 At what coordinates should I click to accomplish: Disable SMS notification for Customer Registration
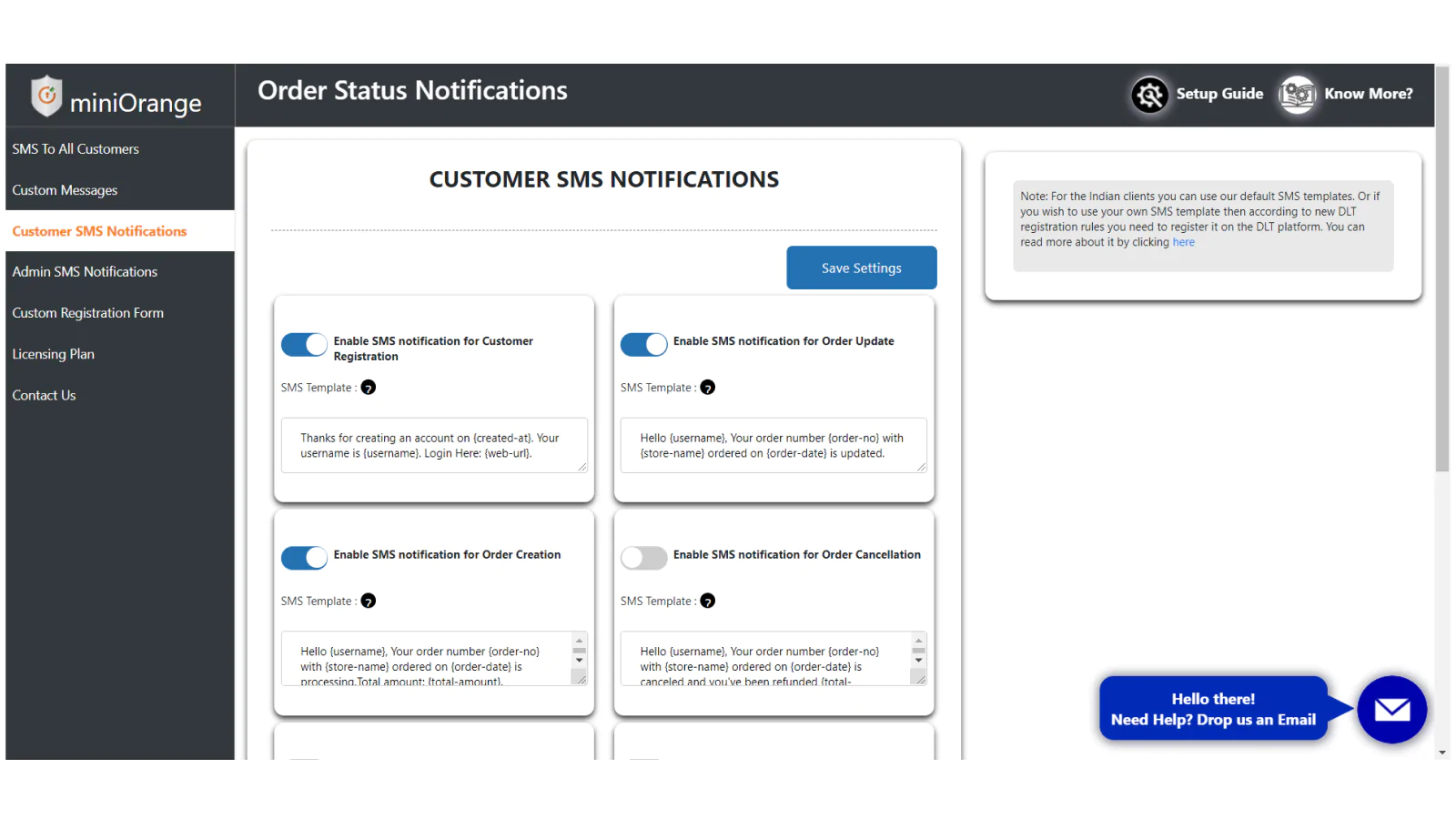[x=304, y=345]
